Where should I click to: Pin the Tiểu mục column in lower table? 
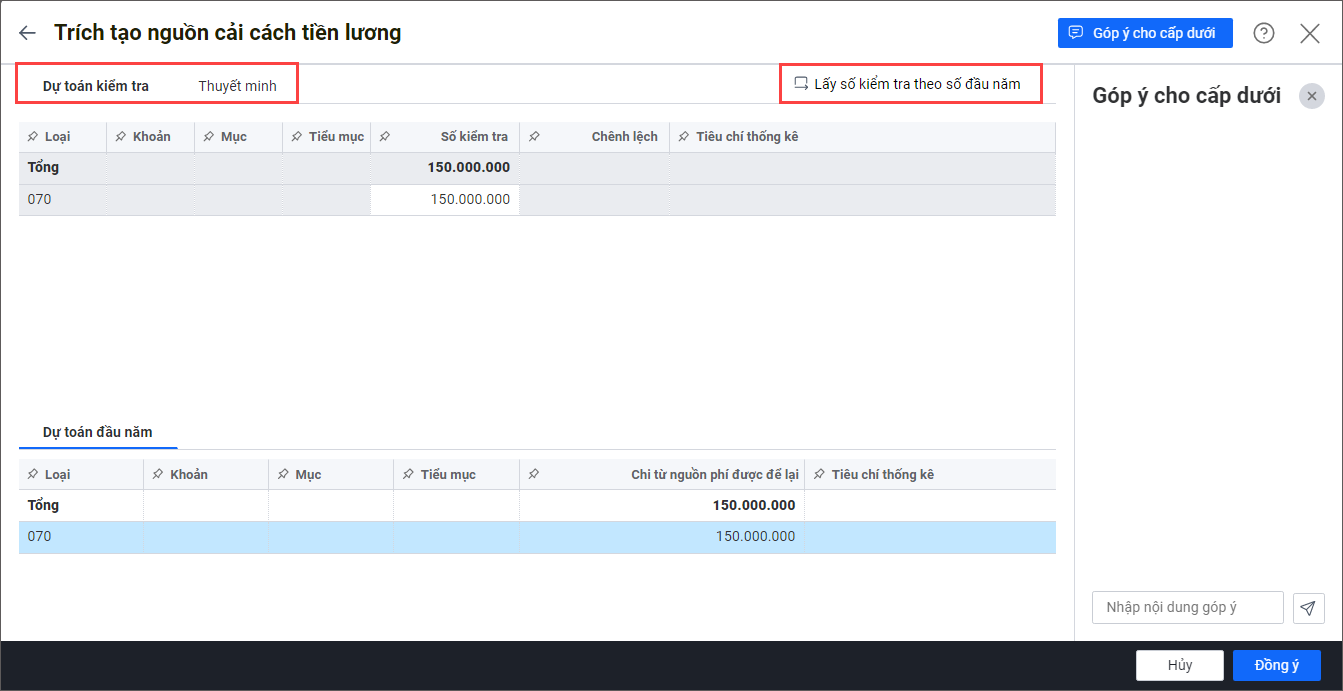tap(408, 474)
